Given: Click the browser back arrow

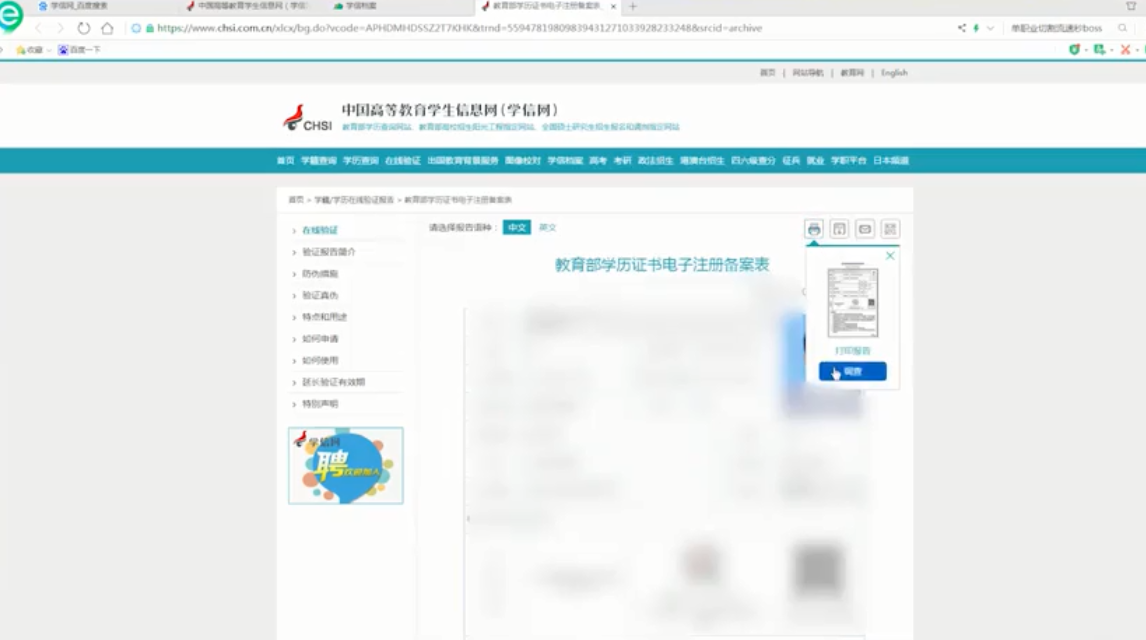Looking at the screenshot, I should click(x=38, y=28).
